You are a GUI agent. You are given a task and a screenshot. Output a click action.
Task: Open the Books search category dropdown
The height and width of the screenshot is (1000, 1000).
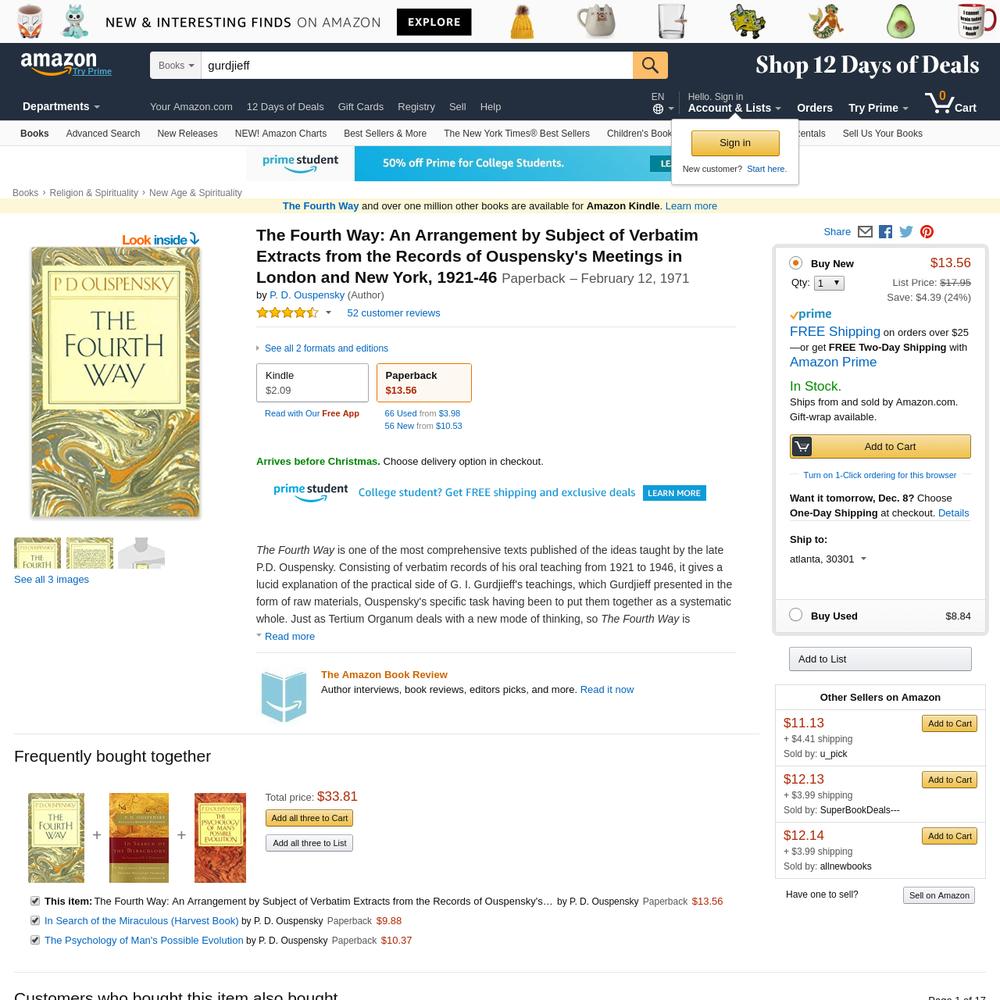pyautogui.click(x=176, y=65)
